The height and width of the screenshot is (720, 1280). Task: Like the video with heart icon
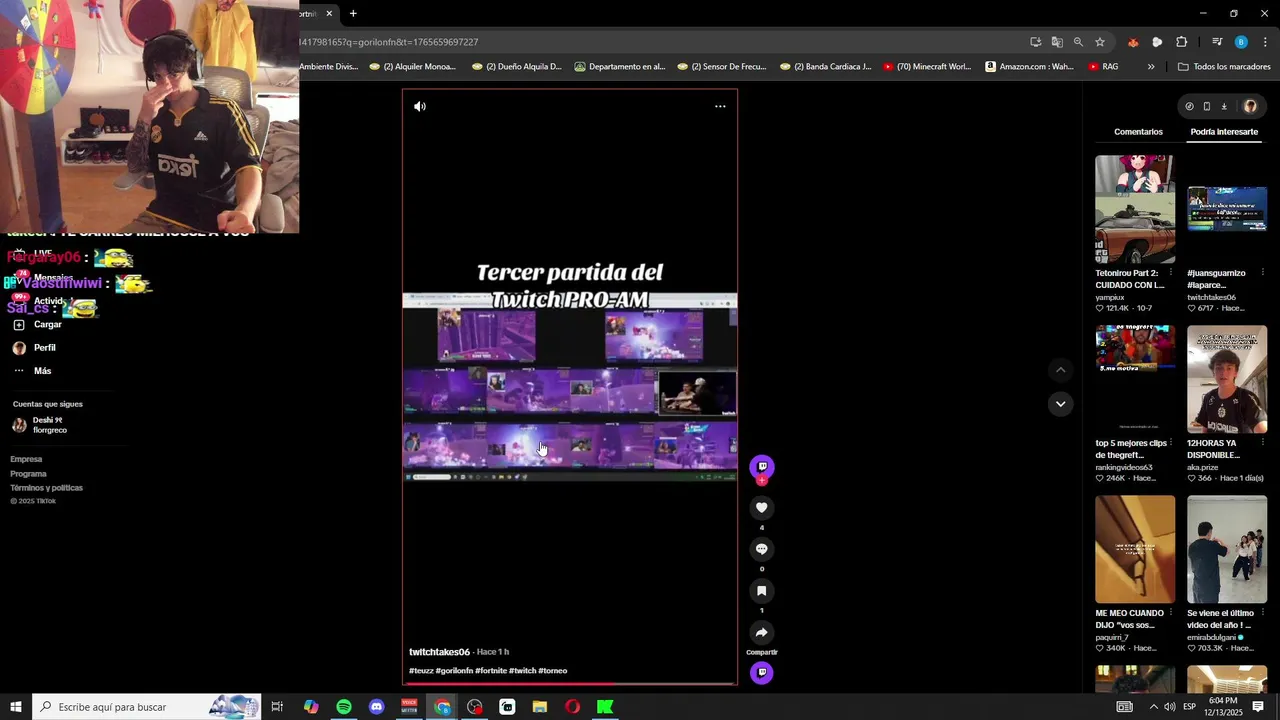[761, 508]
